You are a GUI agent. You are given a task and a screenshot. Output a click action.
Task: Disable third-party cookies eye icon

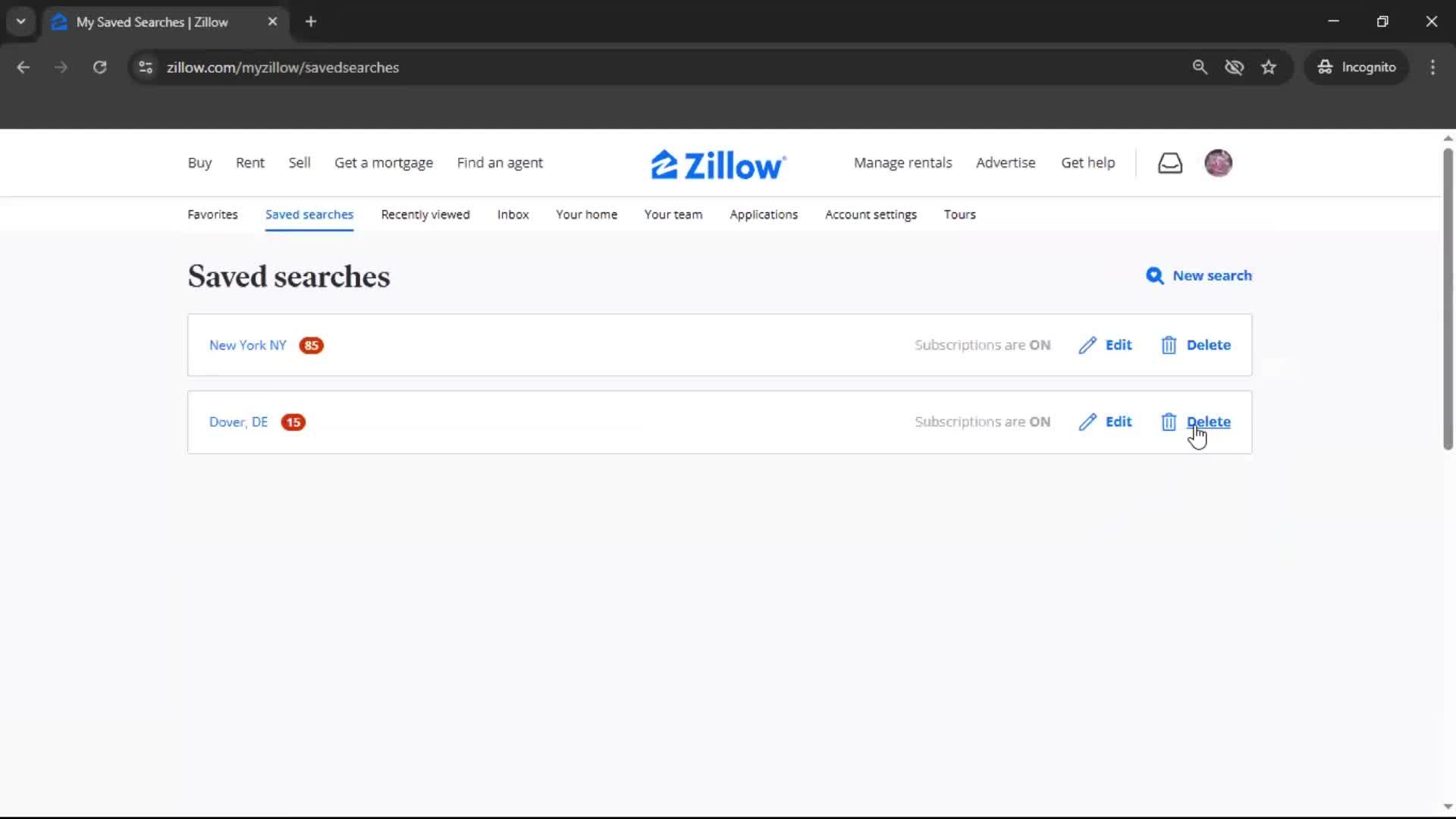click(x=1235, y=67)
